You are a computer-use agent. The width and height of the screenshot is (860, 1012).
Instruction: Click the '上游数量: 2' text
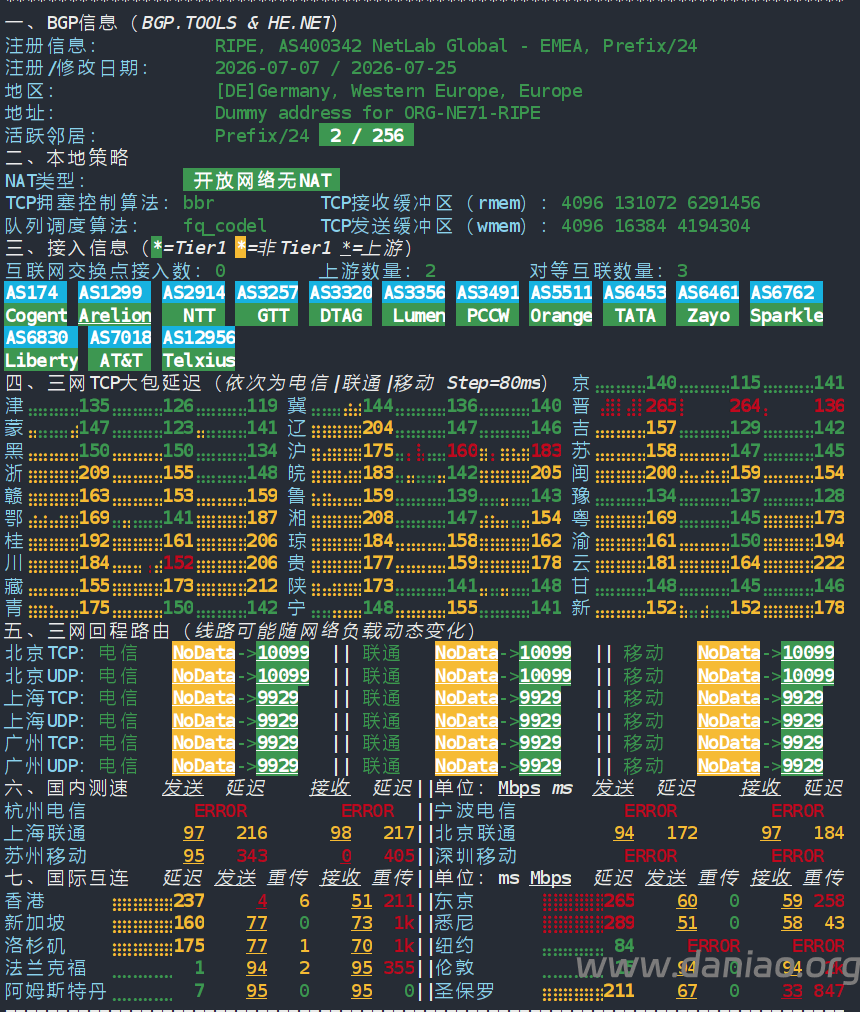click(x=378, y=270)
